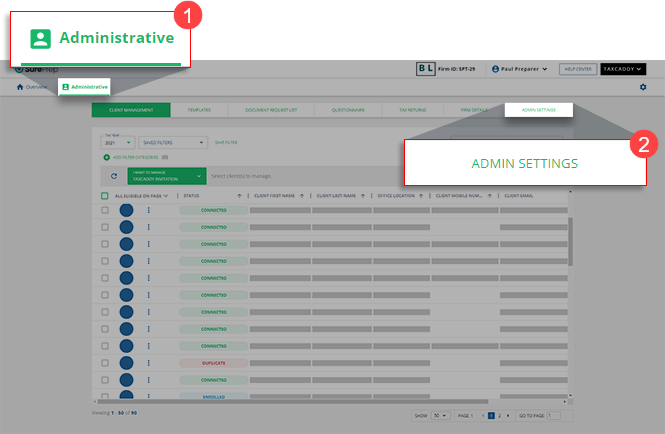
Task: Select the Duplicate status row checkbox
Action: click(x=105, y=362)
